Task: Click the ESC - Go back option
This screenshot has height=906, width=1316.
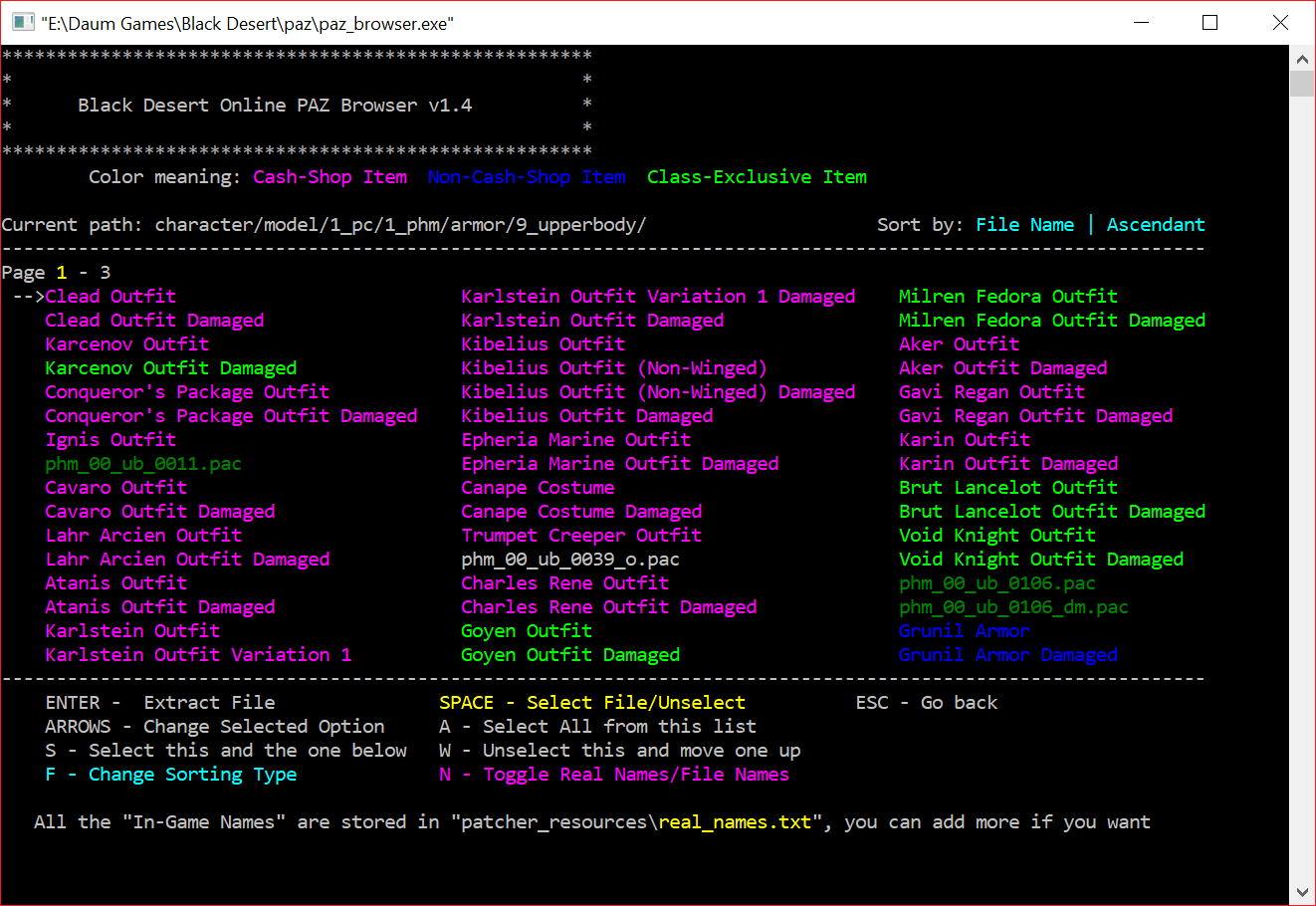Action: pyautogui.click(x=926, y=702)
